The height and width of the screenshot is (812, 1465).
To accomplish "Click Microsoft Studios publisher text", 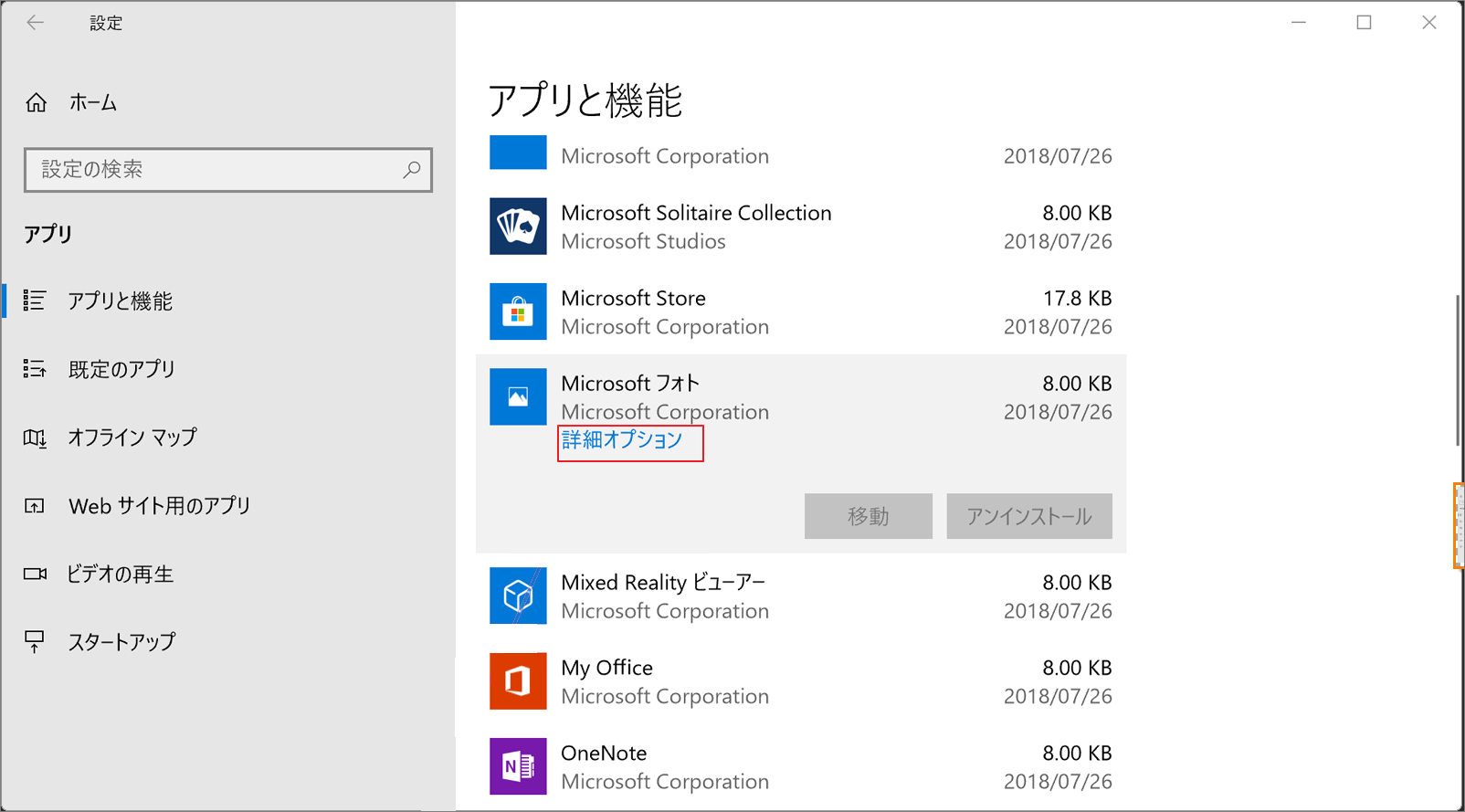I will [x=643, y=241].
